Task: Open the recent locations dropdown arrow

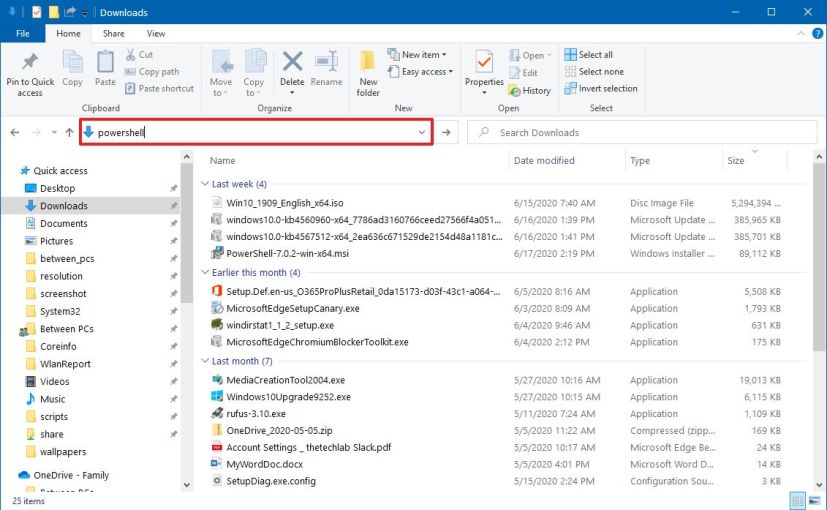Action: pyautogui.click(x=54, y=132)
